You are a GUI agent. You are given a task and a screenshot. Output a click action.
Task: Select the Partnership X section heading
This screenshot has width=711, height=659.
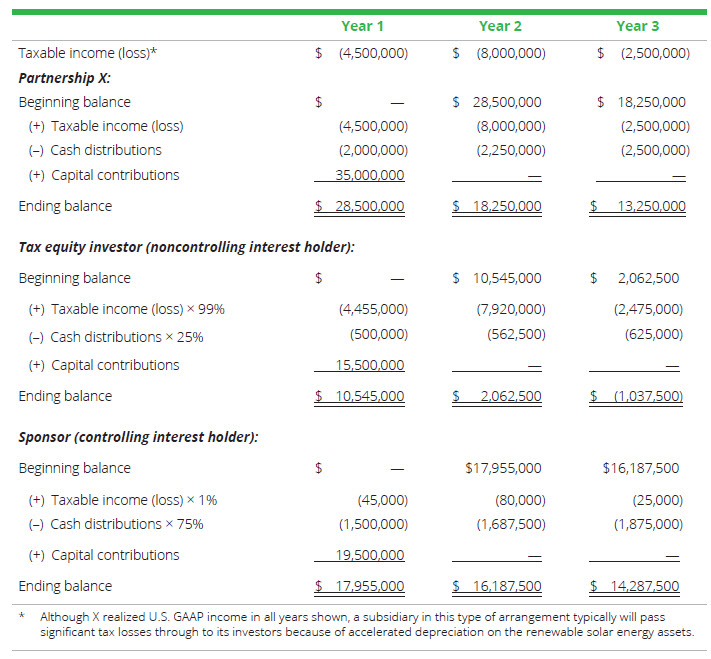tap(64, 77)
